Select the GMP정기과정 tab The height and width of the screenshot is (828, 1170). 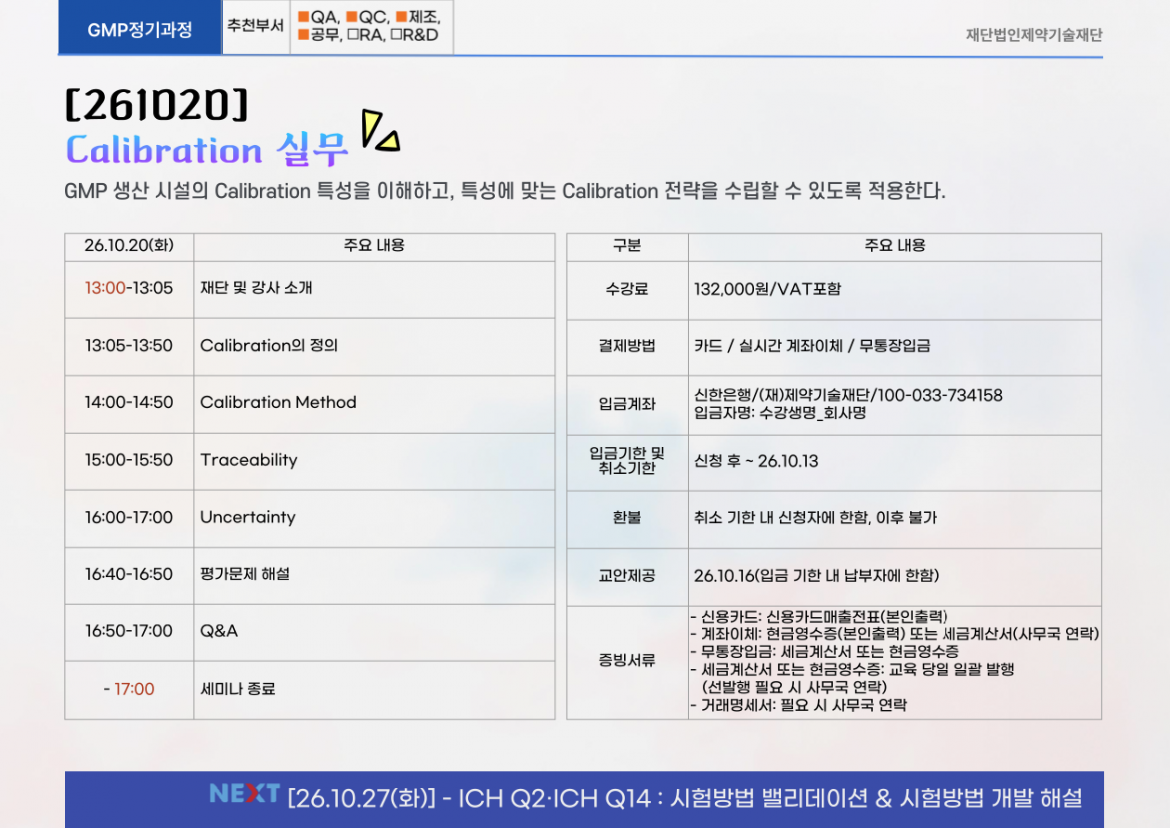[140, 29]
